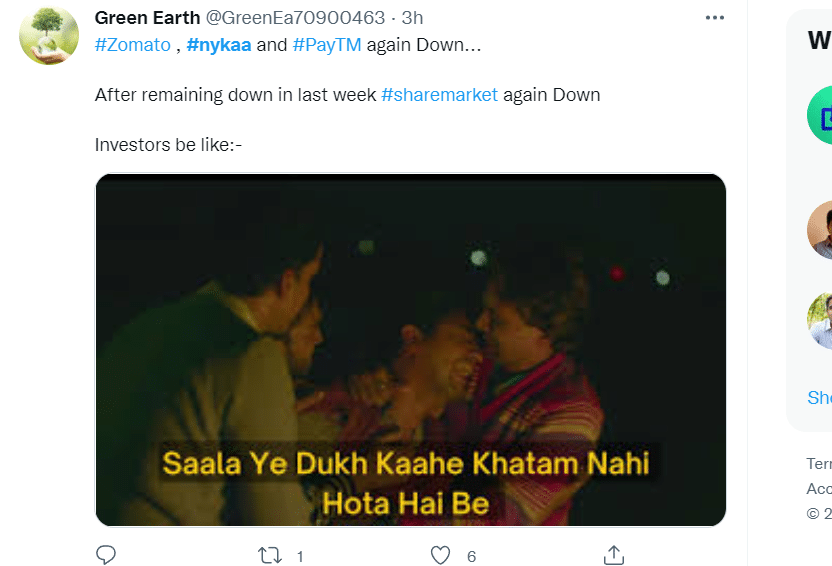Open the brown-background sidebar profile photo
Viewport: 832px width, 566px height.
click(x=822, y=230)
